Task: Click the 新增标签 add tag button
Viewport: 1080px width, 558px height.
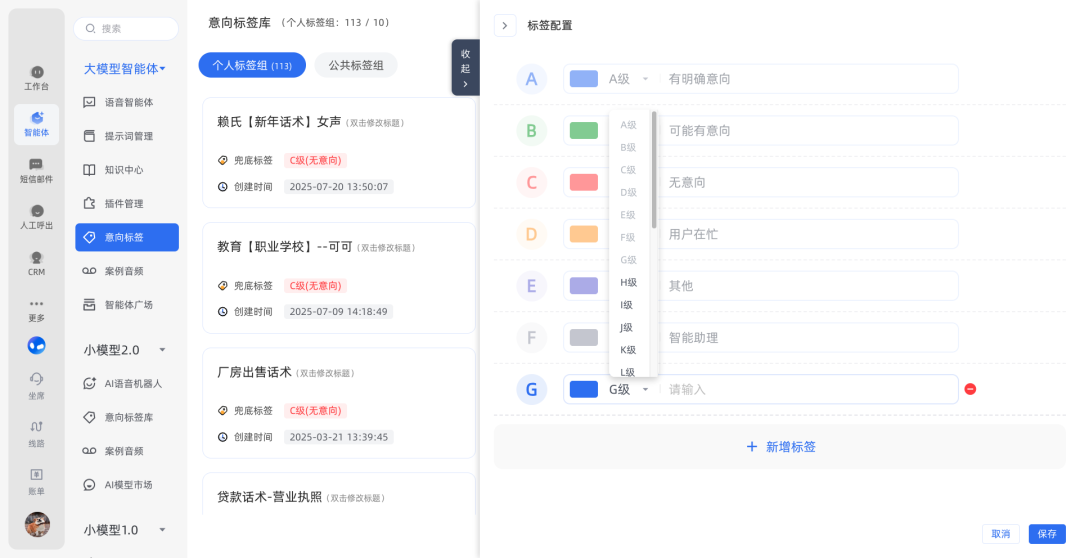Action: coord(780,447)
